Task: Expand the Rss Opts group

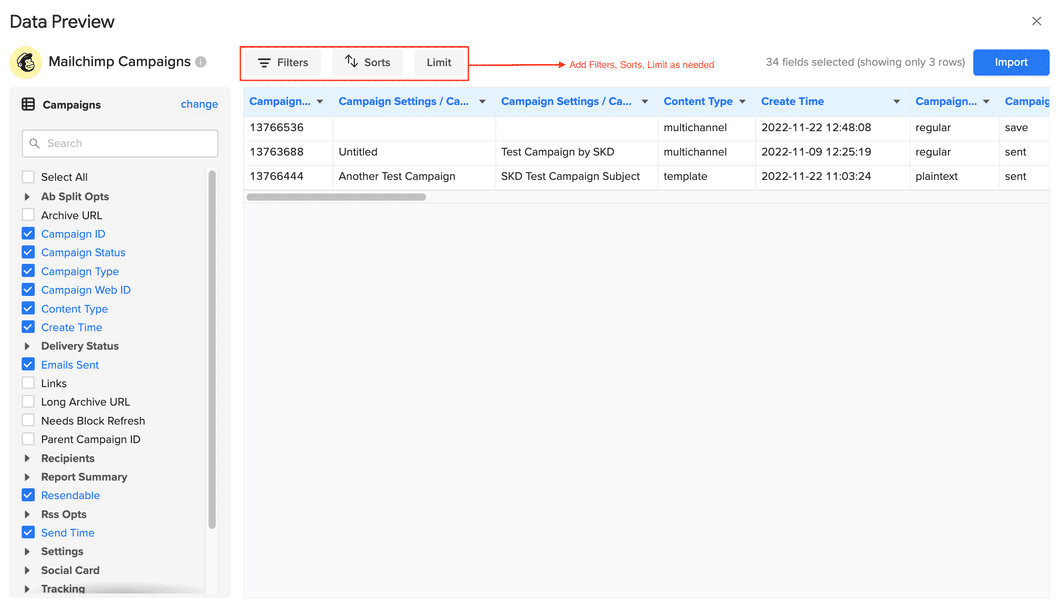Action: [x=27, y=514]
